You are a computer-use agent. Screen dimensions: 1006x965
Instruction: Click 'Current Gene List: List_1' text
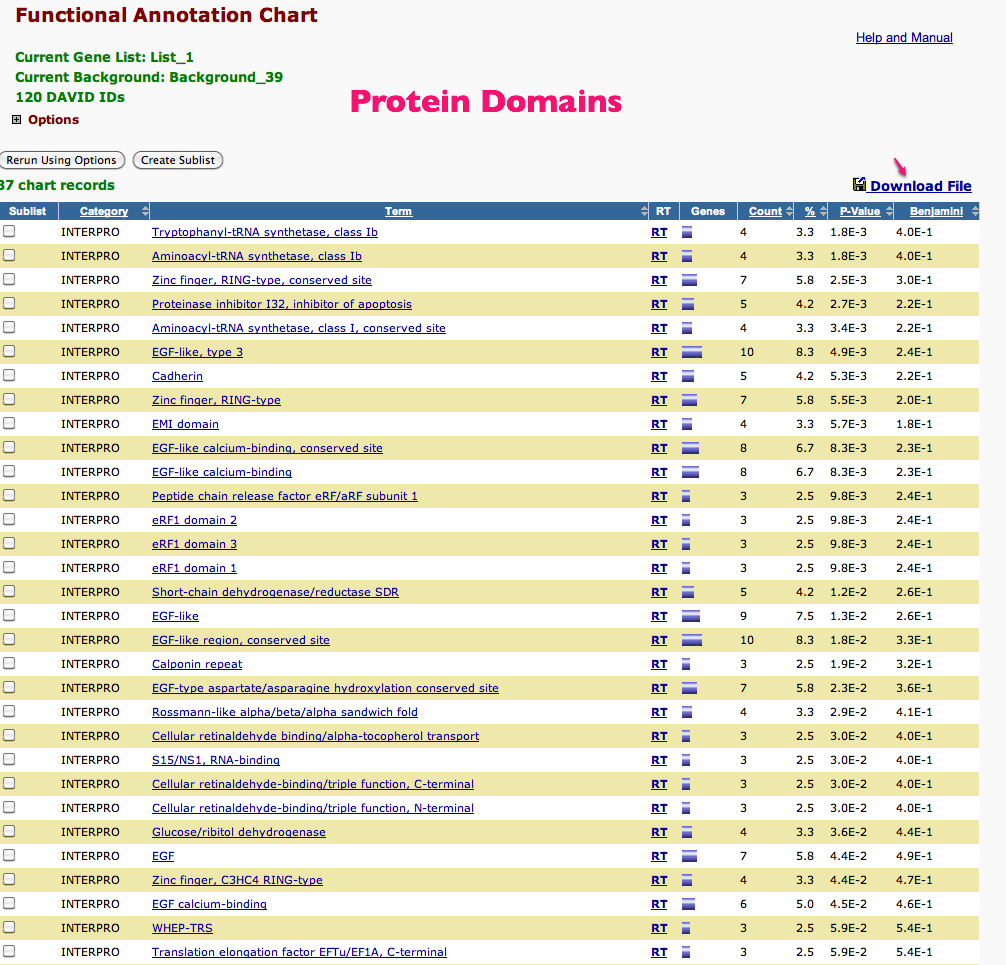(105, 57)
